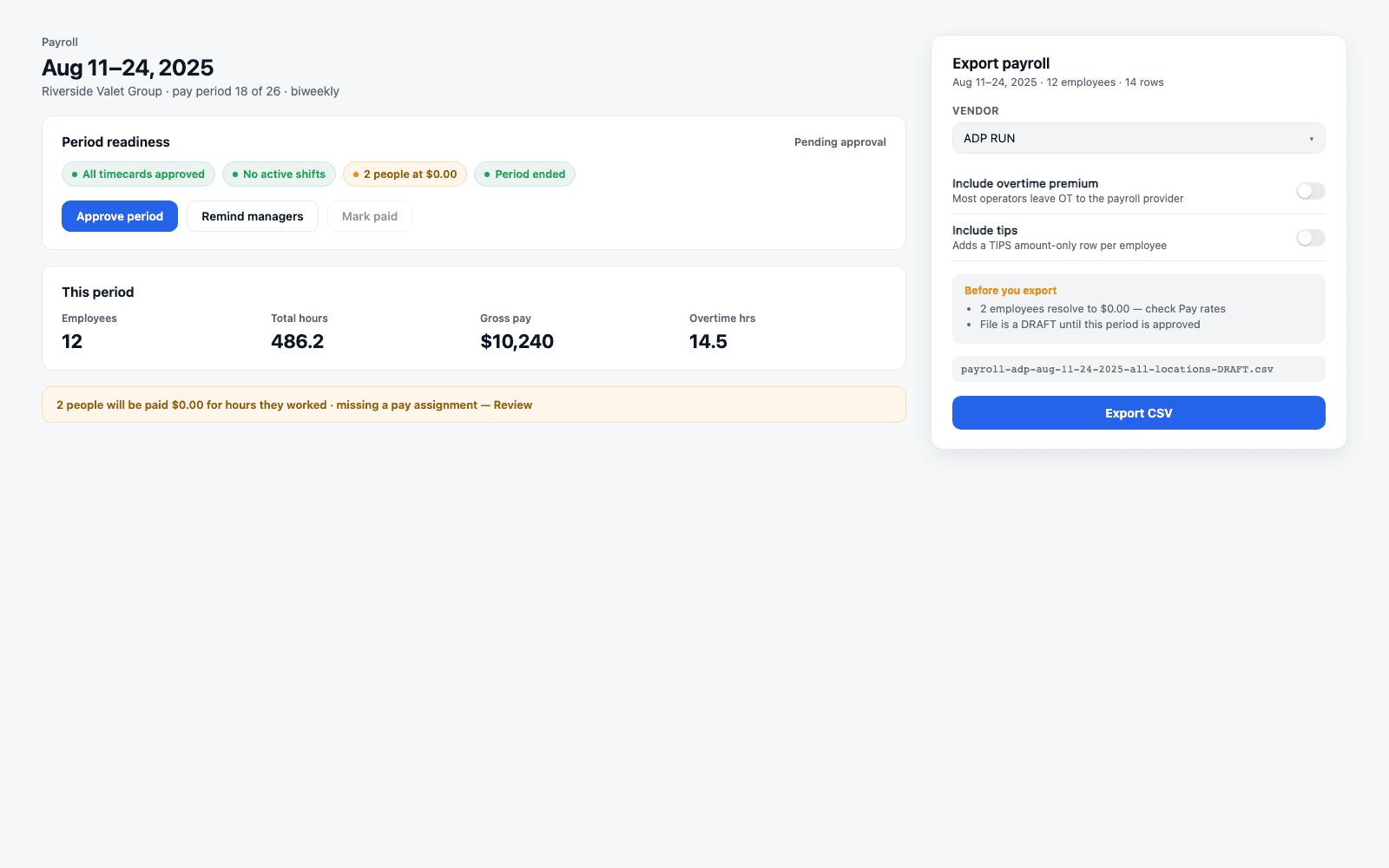The width and height of the screenshot is (1389, 868).
Task: Click the Aug 11–24, 2025 page heading
Action: (128, 68)
